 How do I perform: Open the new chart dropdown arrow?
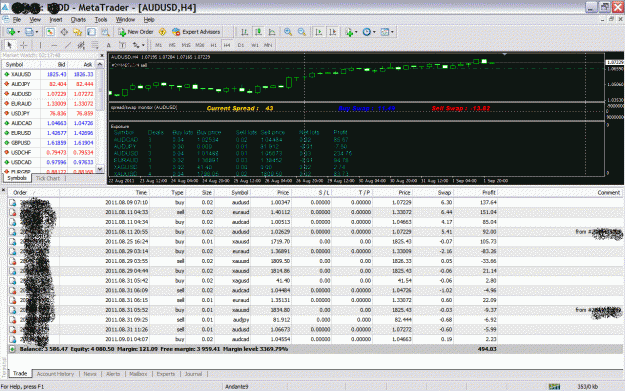coord(18,32)
